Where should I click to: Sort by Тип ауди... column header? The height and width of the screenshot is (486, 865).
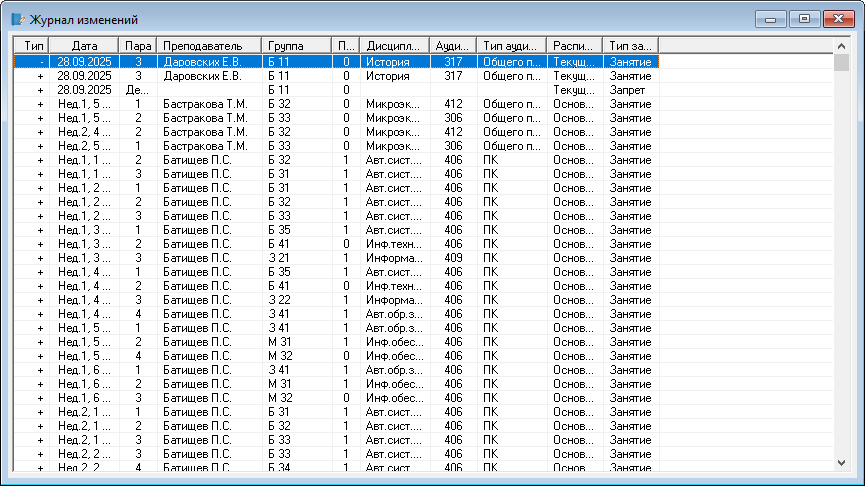click(x=512, y=46)
